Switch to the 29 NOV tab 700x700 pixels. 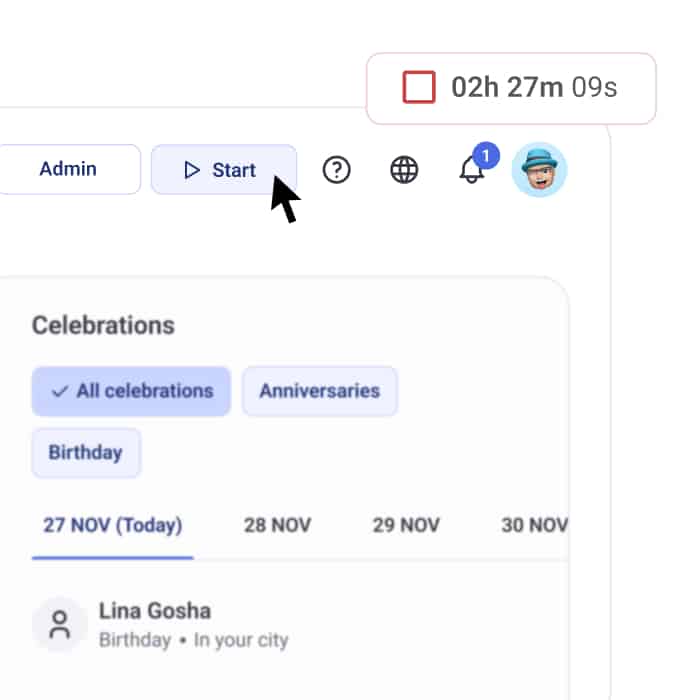point(406,526)
